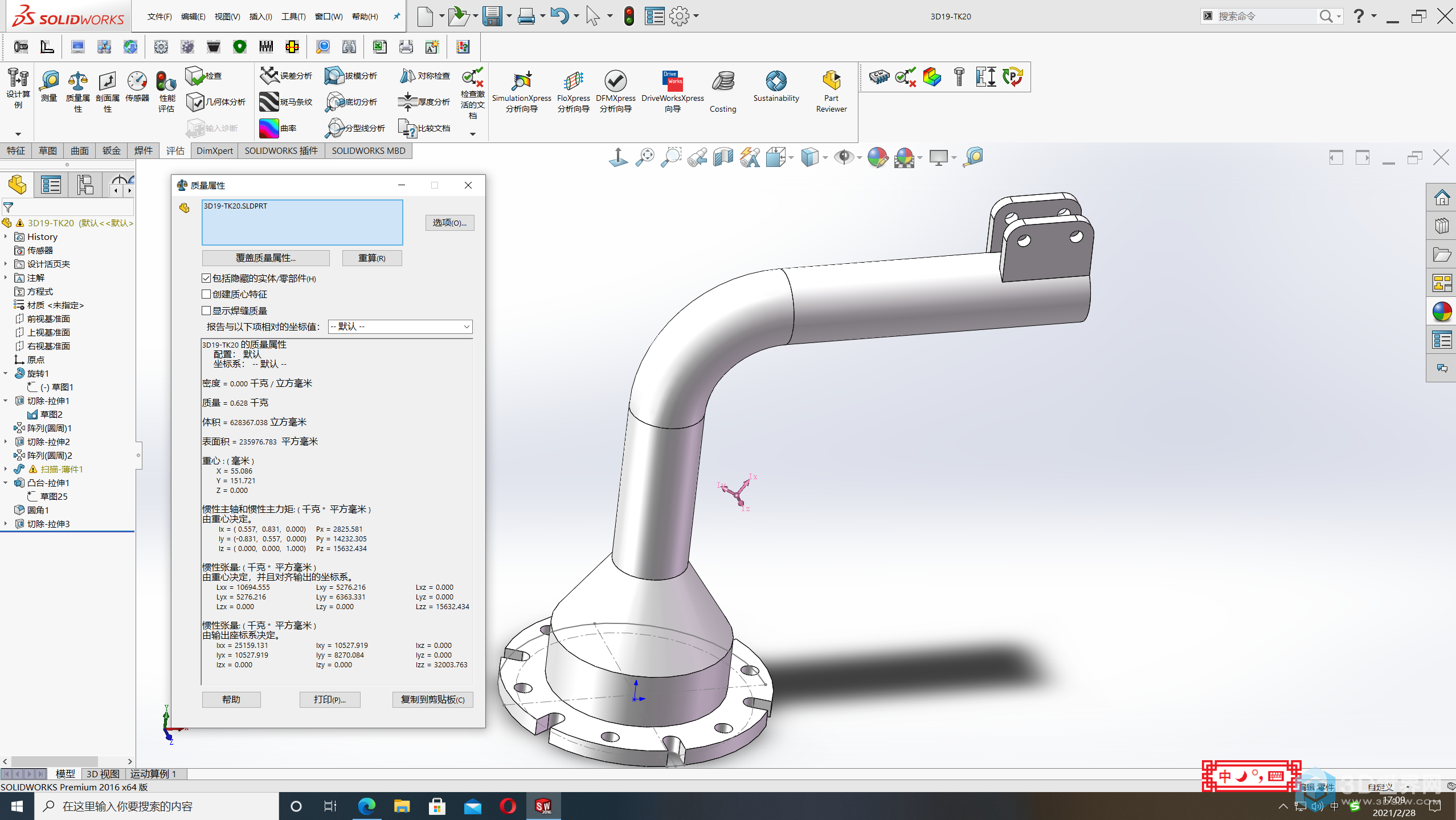Open Compare Documents (比较文档)

point(424,128)
